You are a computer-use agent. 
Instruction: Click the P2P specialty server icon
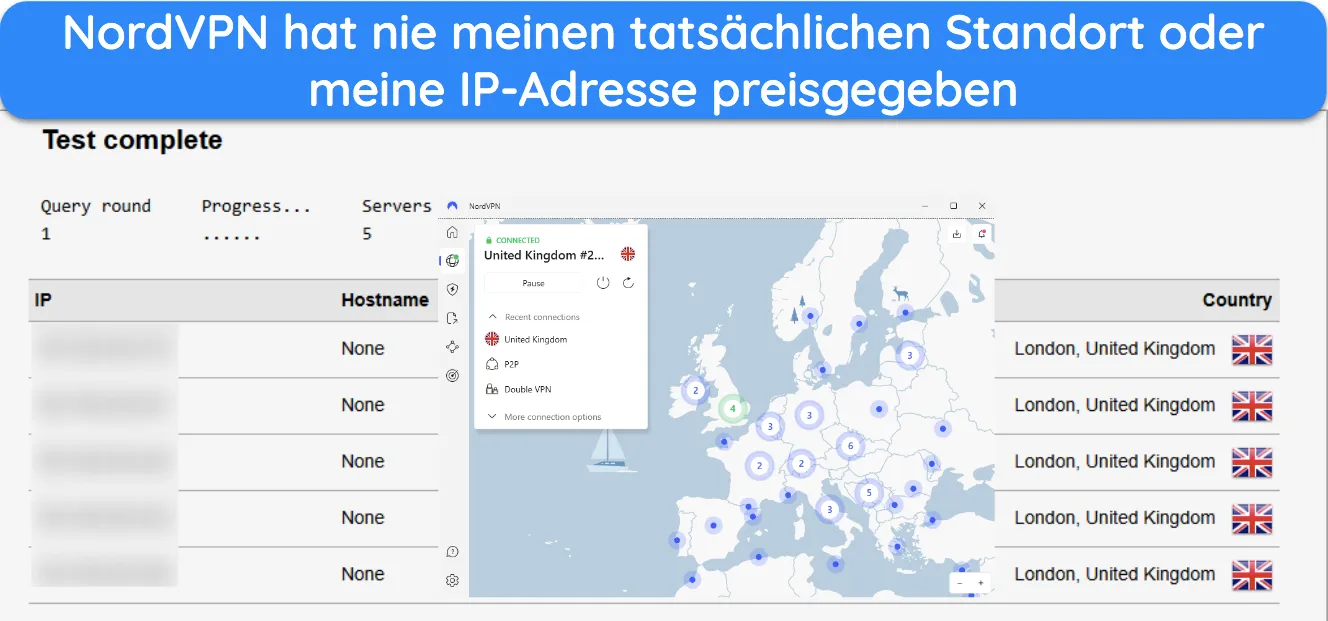(x=491, y=365)
